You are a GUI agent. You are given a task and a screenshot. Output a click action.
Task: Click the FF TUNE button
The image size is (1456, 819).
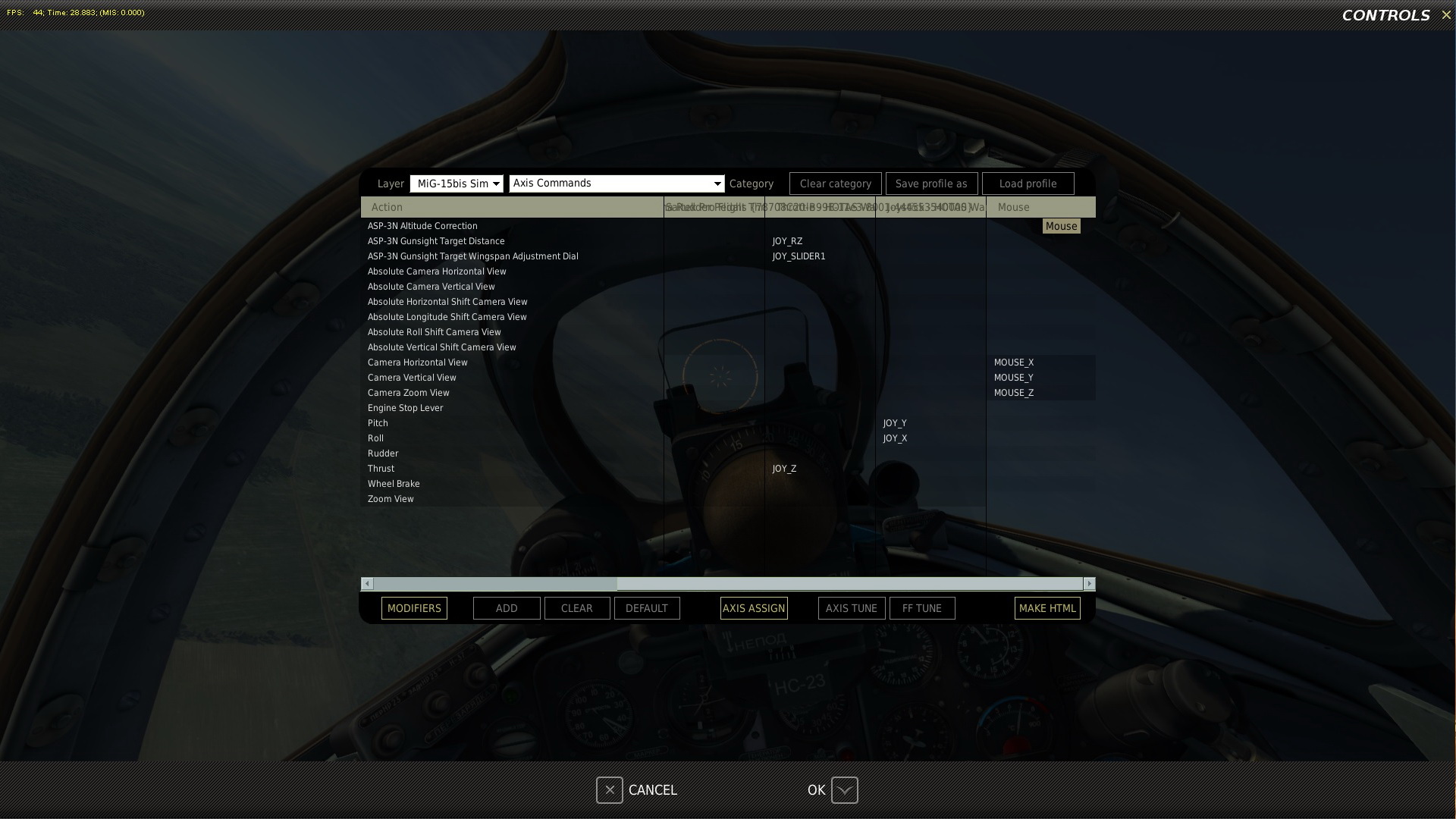(922, 608)
